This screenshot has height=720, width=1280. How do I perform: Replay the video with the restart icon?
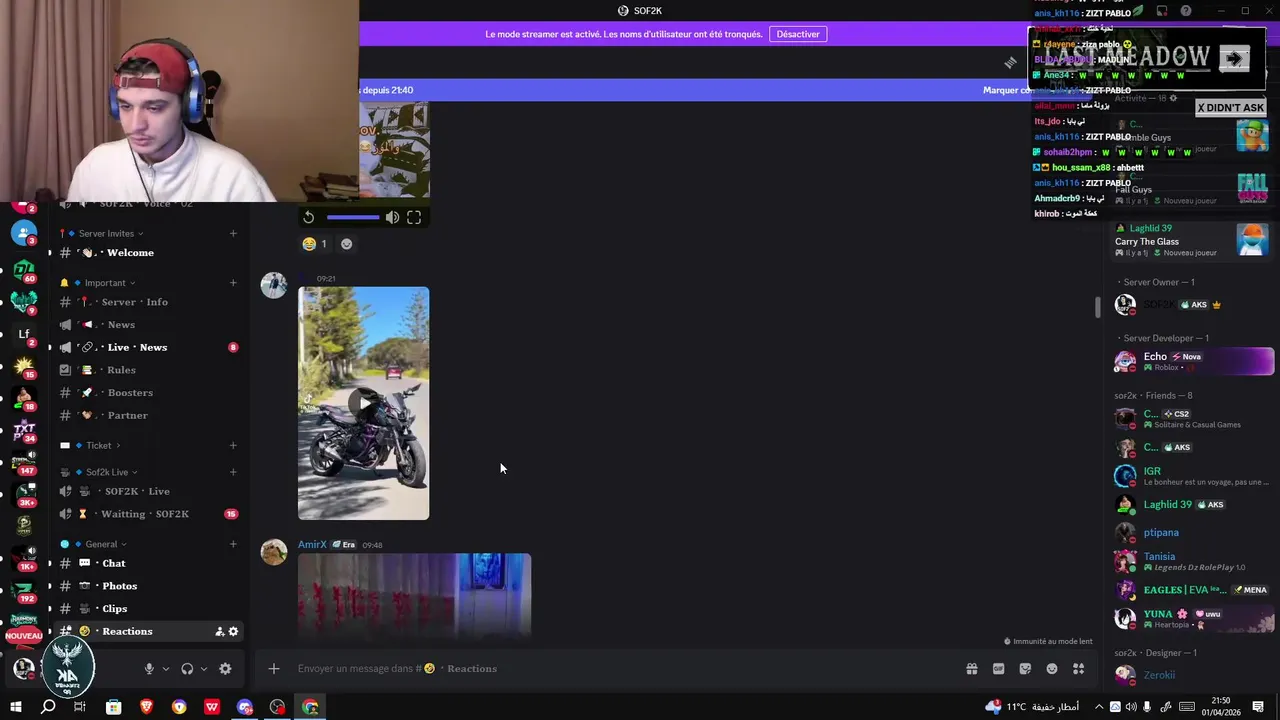coord(309,217)
